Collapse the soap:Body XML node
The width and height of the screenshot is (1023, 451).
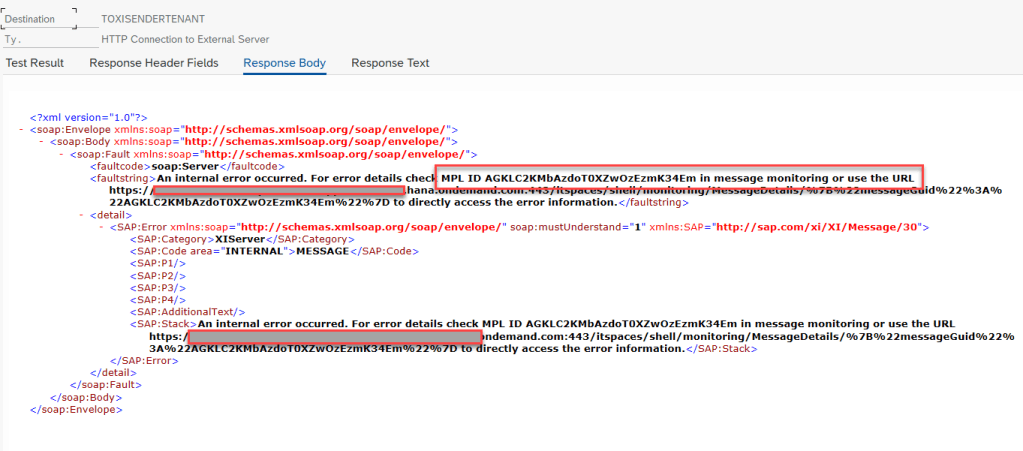tap(42, 142)
